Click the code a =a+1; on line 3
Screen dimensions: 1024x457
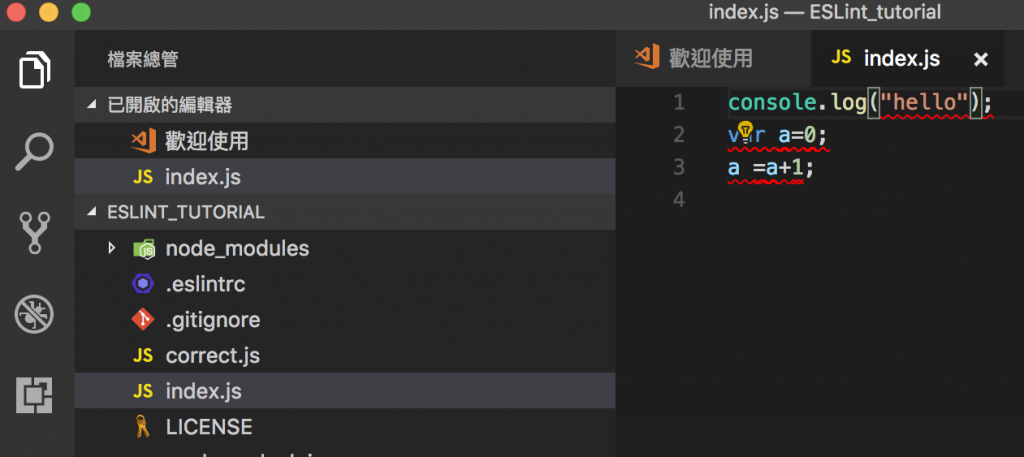[x=771, y=168]
